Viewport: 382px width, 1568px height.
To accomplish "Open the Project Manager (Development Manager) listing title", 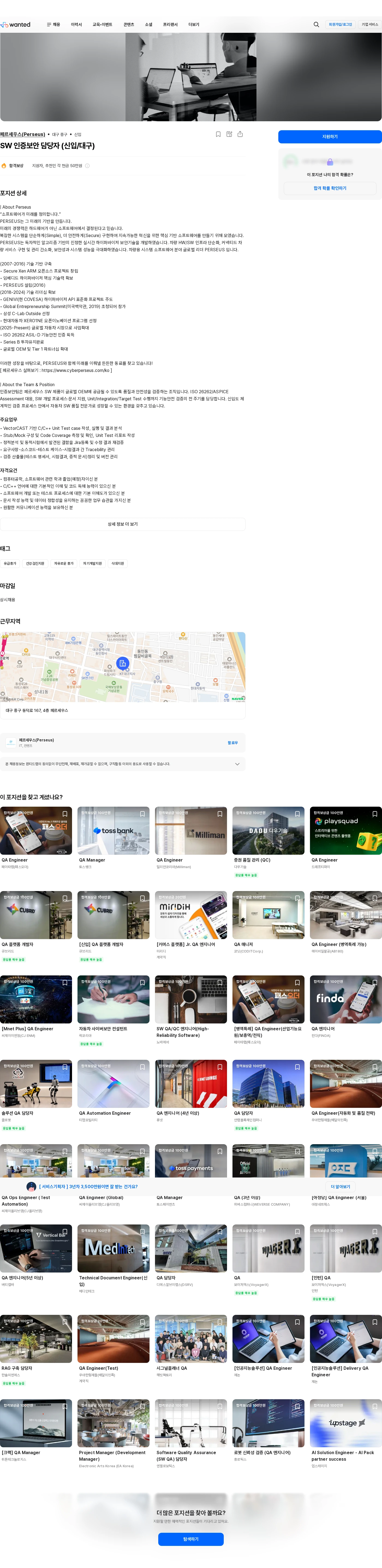I will (x=112, y=1455).
